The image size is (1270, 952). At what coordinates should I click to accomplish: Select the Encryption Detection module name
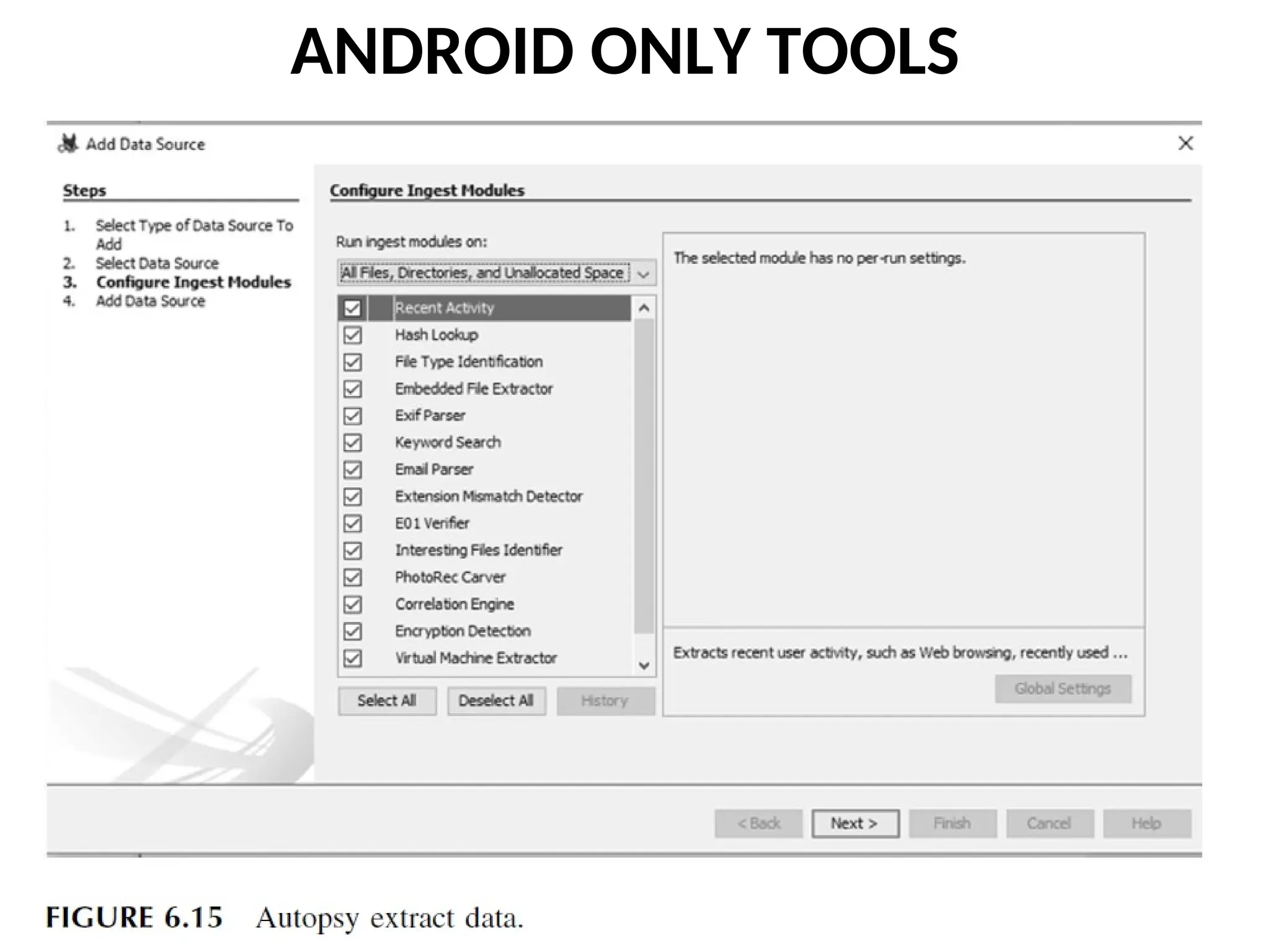463,632
